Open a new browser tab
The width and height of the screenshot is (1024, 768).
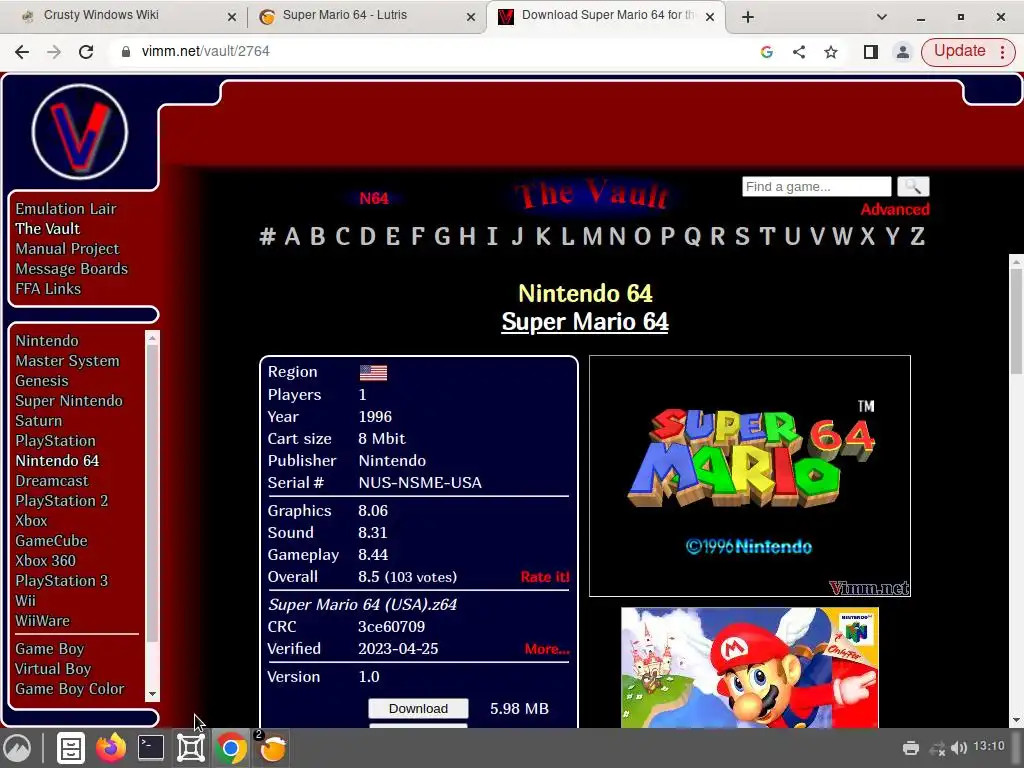tap(748, 17)
